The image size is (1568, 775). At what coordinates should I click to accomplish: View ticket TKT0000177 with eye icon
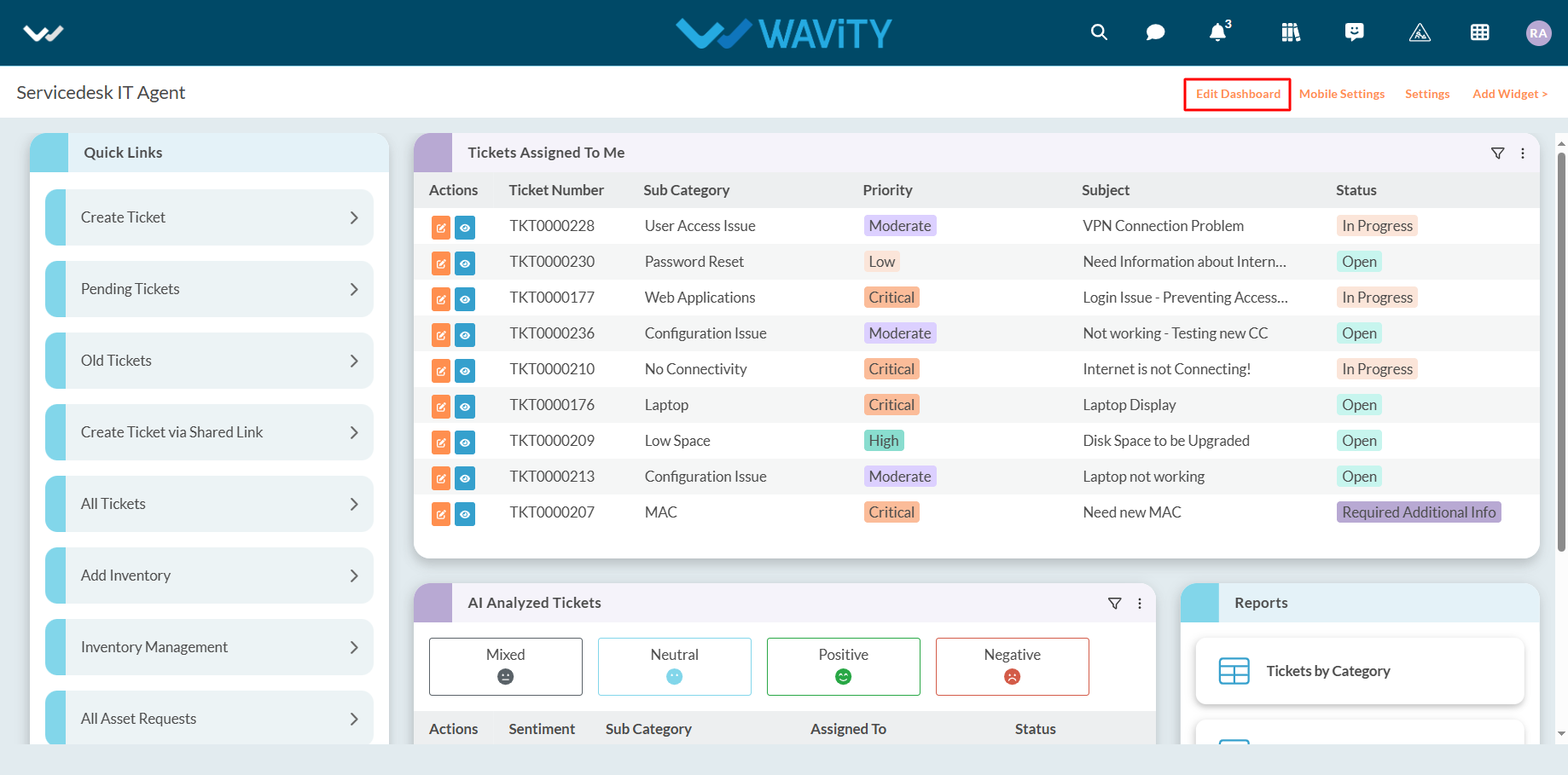(465, 299)
